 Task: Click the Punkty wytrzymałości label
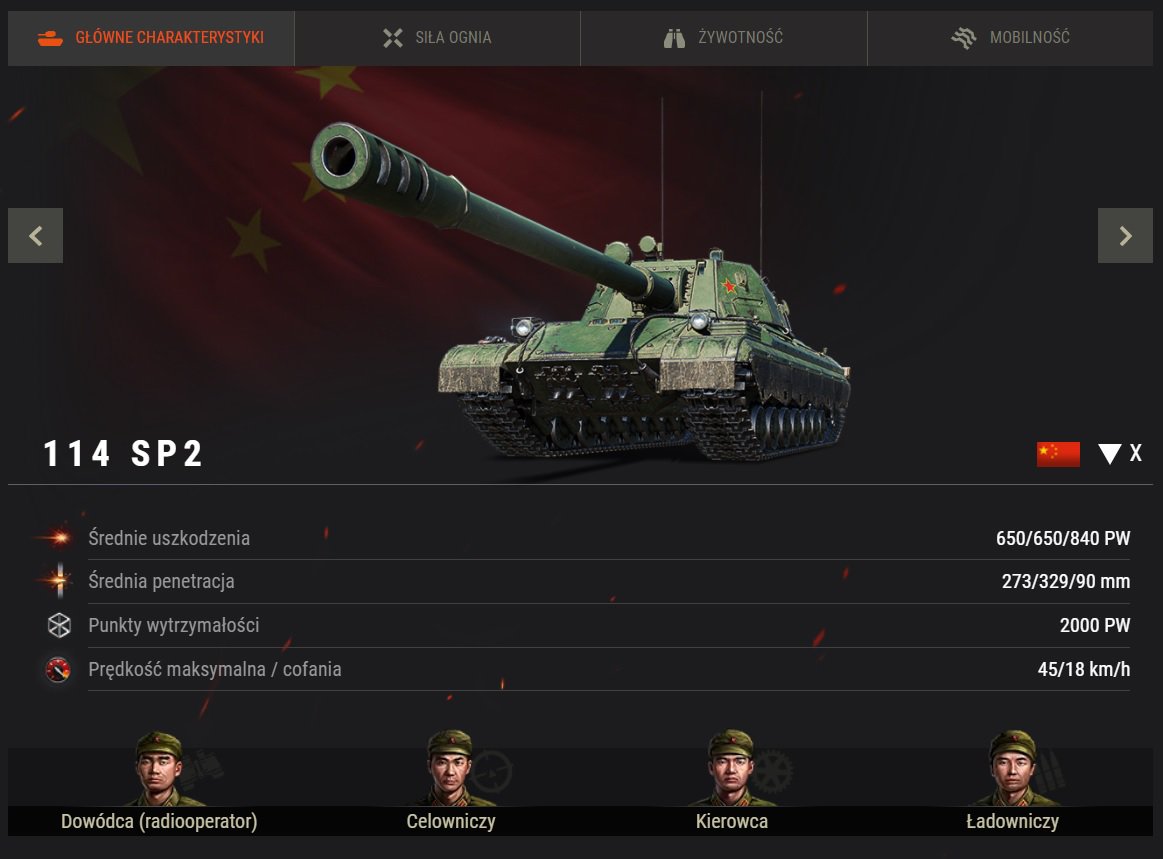coord(174,625)
